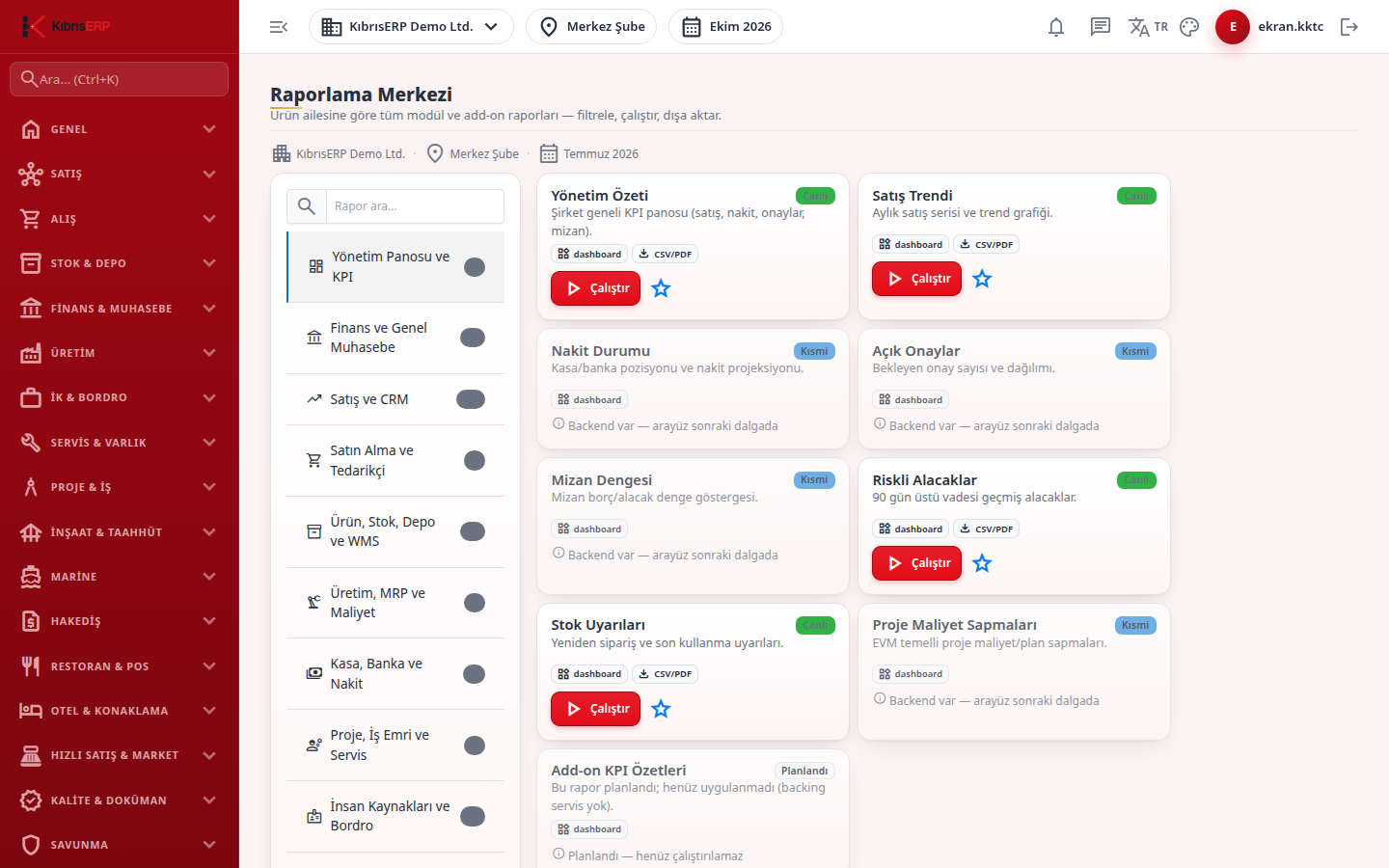The height and width of the screenshot is (868, 1389).
Task: Click the Üretim factory icon in sidebar
Action: point(31,353)
